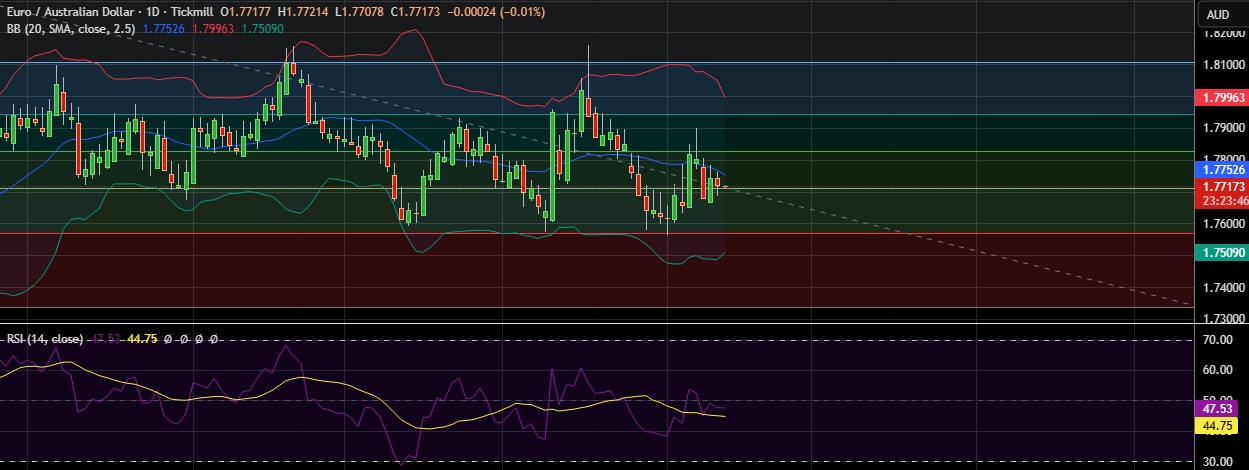Image resolution: width=1249 pixels, height=470 pixels.
Task: Click the yellow RSI average 44.75 label
Action: point(1217,426)
